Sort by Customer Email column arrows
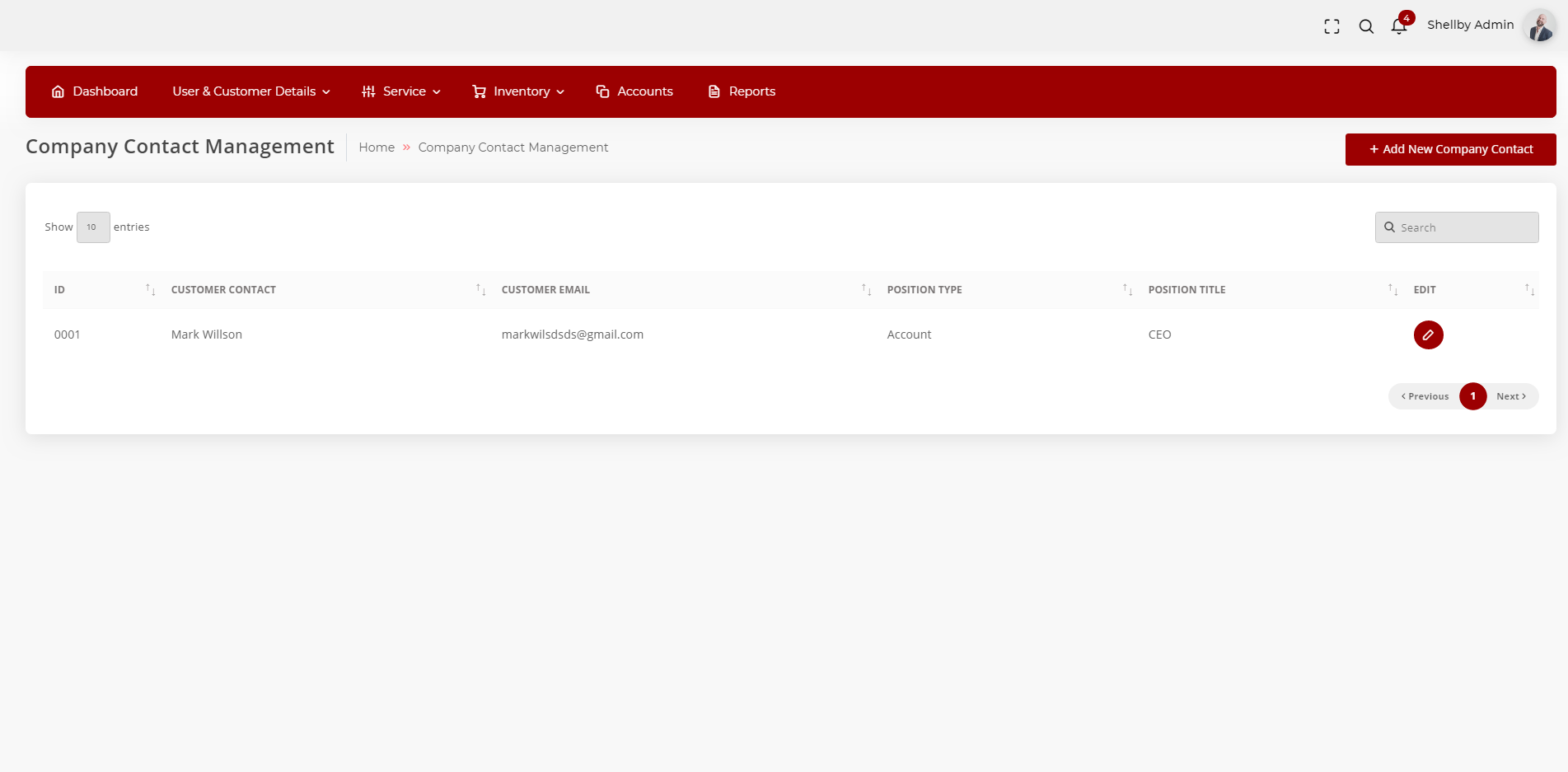 coord(866,289)
